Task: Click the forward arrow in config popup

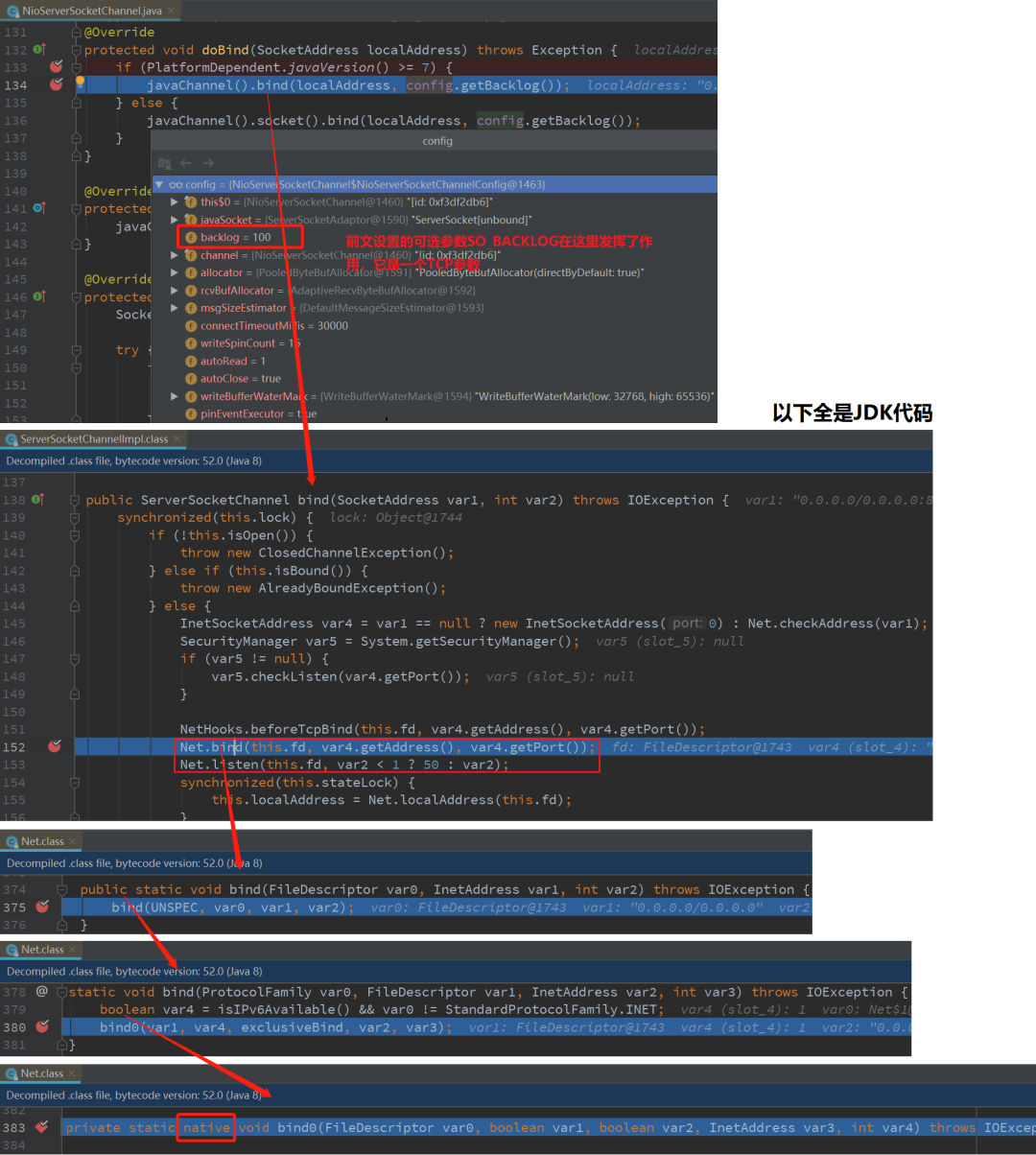Action: [208, 163]
